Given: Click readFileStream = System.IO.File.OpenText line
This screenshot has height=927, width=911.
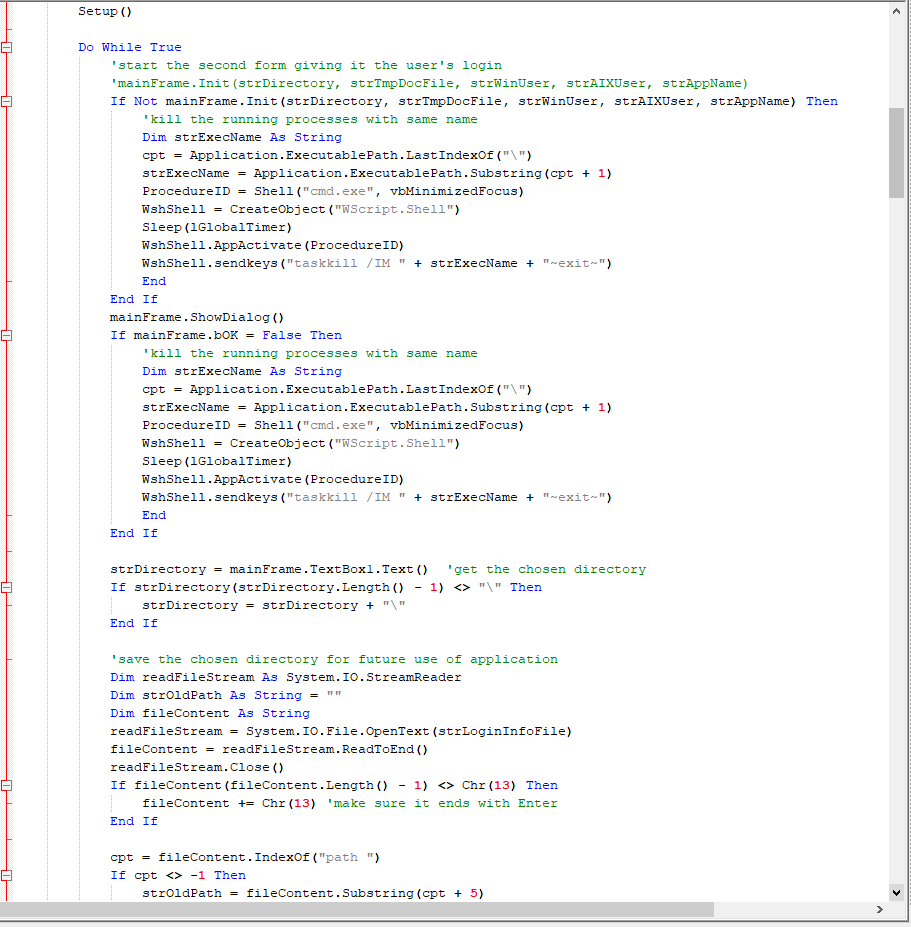Looking at the screenshot, I should 341,731.
